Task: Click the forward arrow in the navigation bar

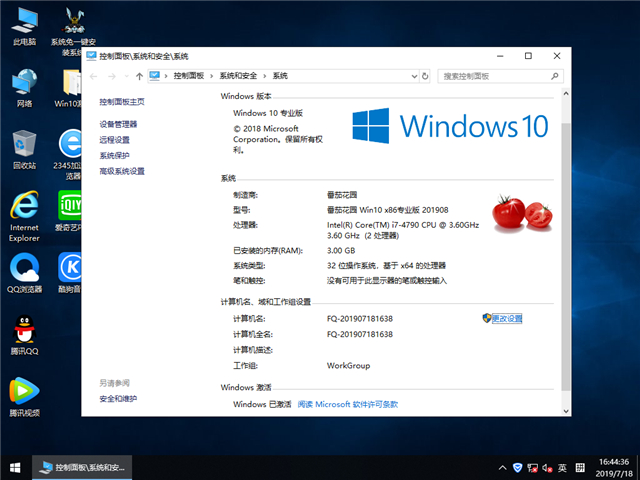Action: [x=111, y=76]
